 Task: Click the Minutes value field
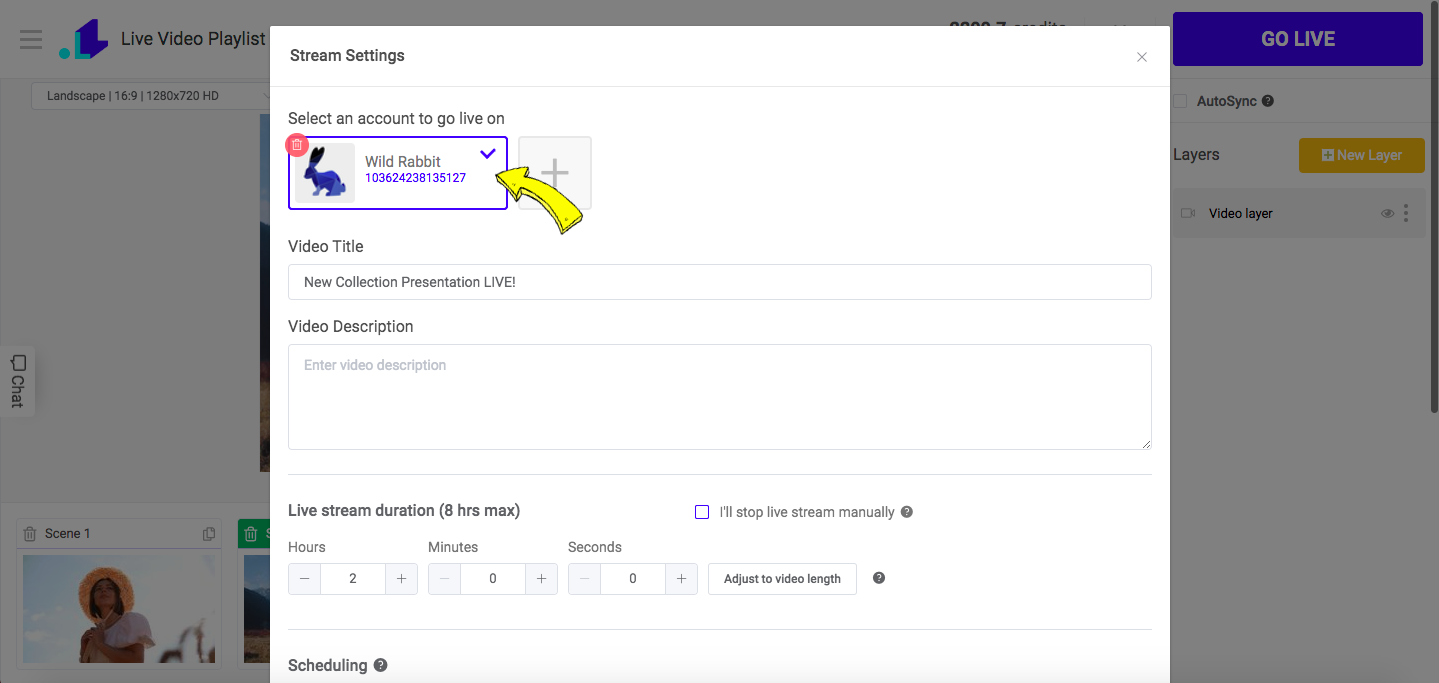pos(493,578)
